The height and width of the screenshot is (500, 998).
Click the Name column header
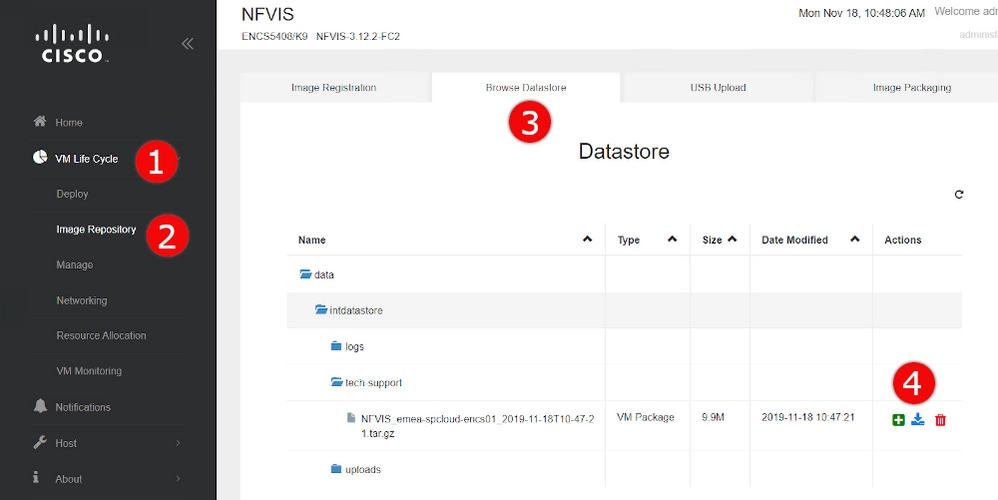click(312, 240)
